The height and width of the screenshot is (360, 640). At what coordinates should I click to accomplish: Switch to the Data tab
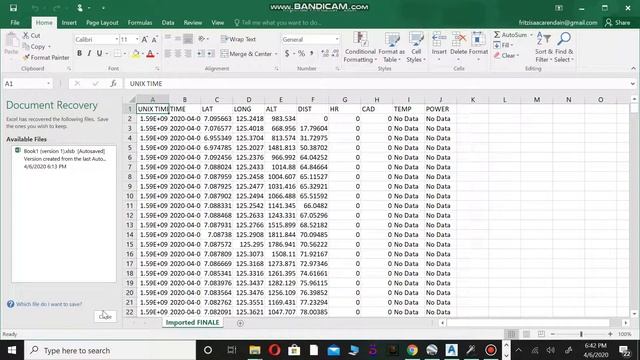(x=168, y=22)
